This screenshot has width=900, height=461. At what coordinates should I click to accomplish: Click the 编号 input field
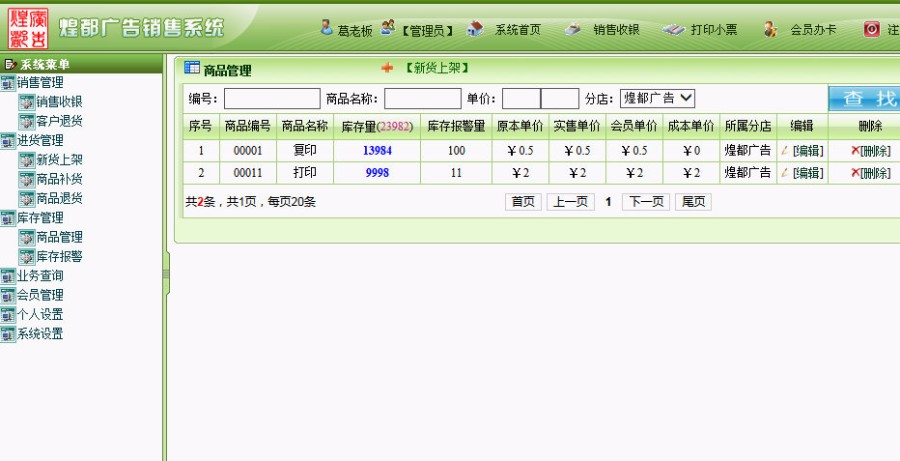click(x=271, y=98)
